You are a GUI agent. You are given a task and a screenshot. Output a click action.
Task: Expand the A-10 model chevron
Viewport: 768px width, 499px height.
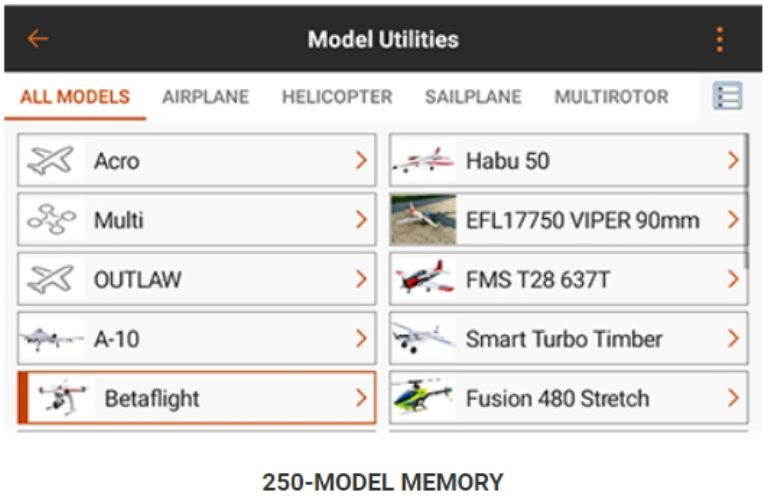[x=361, y=339]
